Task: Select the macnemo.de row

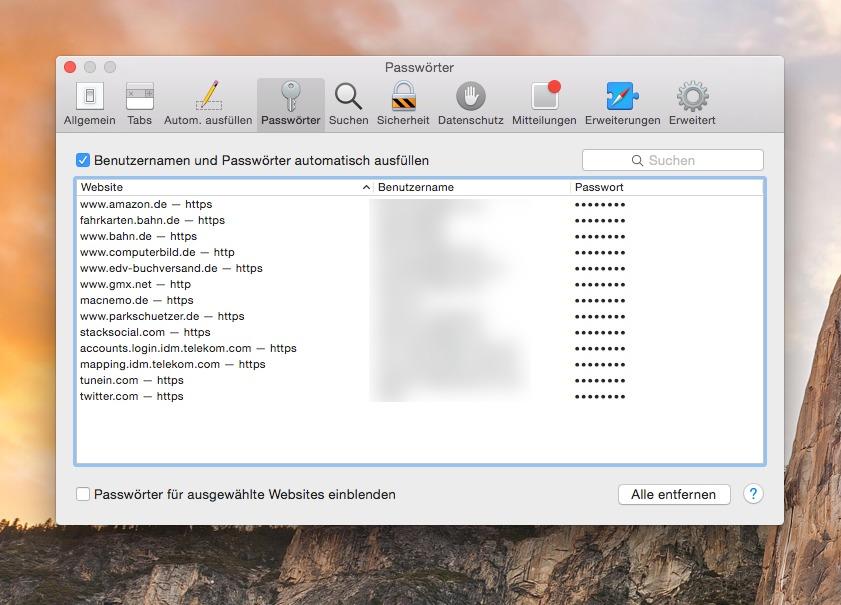Action: [x=420, y=300]
